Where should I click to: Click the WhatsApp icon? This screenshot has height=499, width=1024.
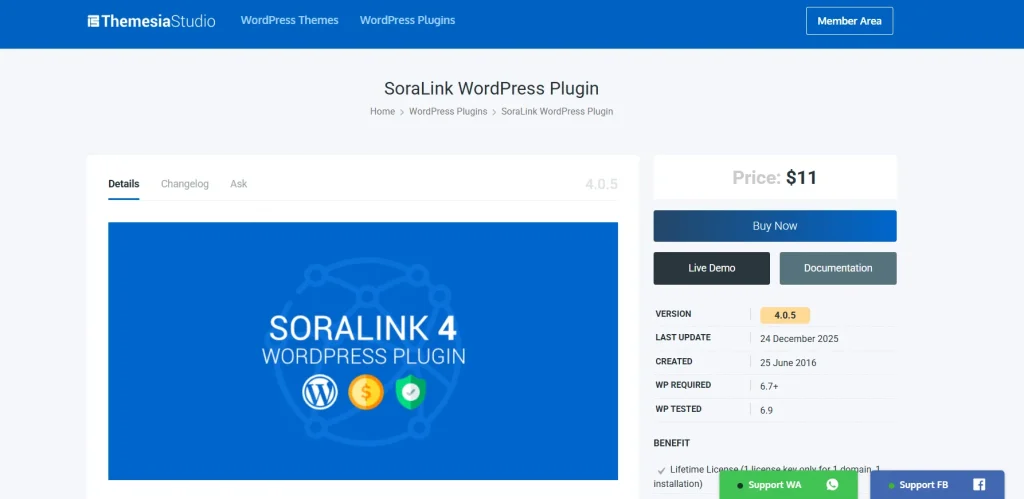[832, 485]
